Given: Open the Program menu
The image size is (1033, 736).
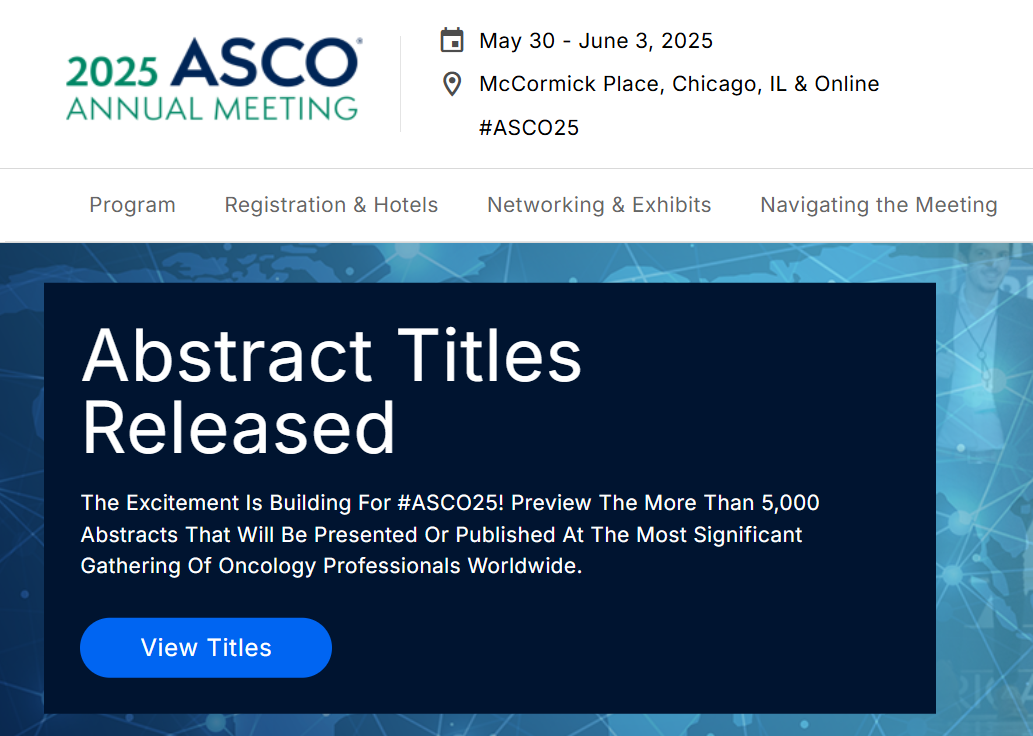Looking at the screenshot, I should [x=132, y=205].
